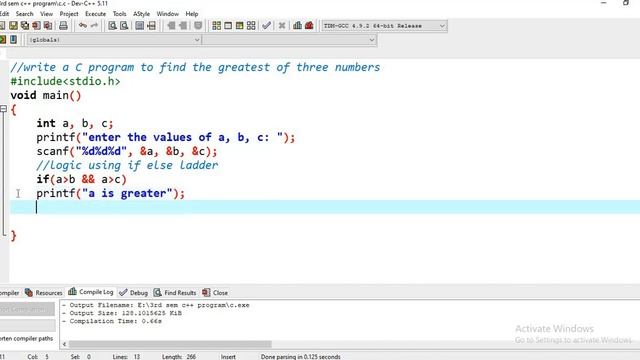The width and height of the screenshot is (640, 360).
Task: Click the '//logic using if else ladder' comment
Action: click(x=127, y=165)
